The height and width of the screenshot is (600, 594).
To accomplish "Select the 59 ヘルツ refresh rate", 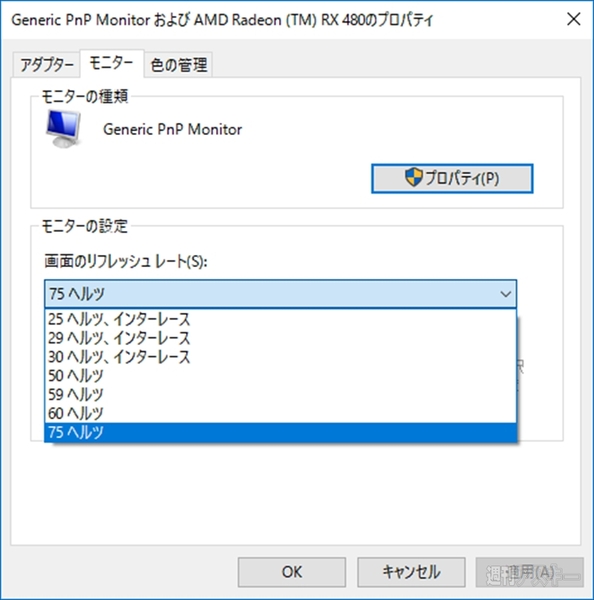I will 281,394.
